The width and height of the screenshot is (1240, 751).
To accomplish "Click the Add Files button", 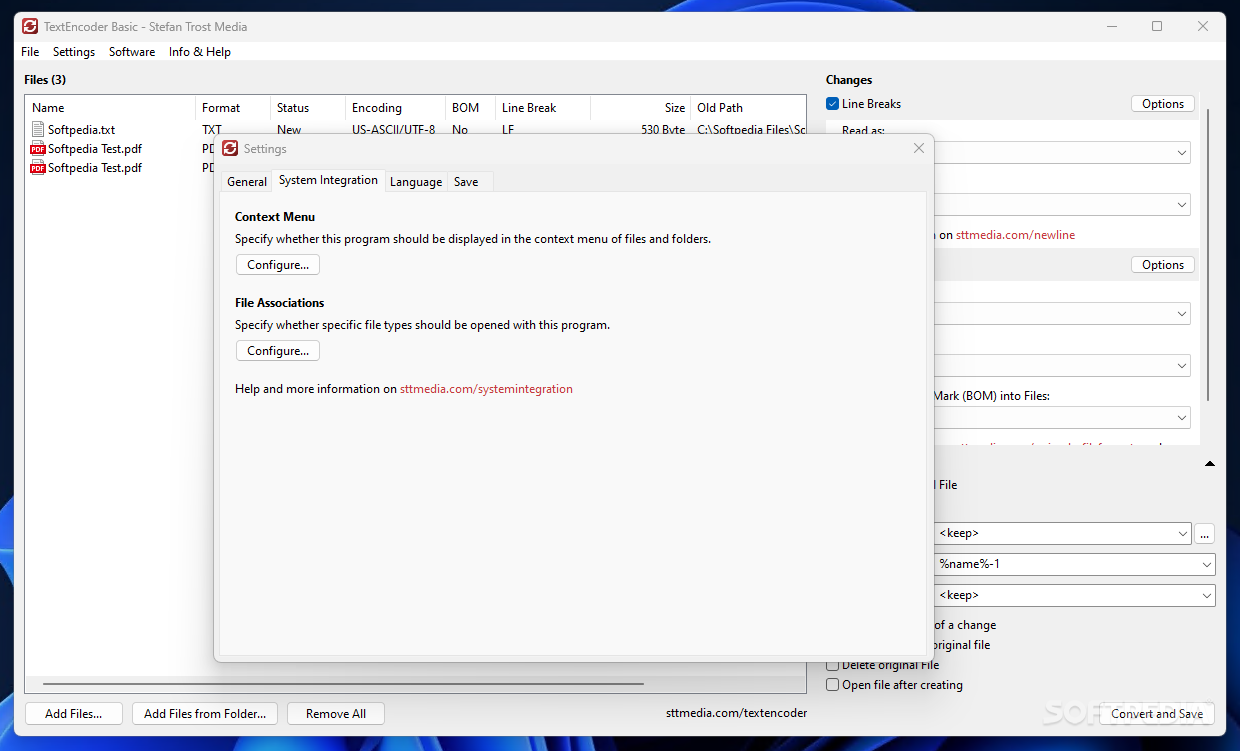I will point(74,714).
